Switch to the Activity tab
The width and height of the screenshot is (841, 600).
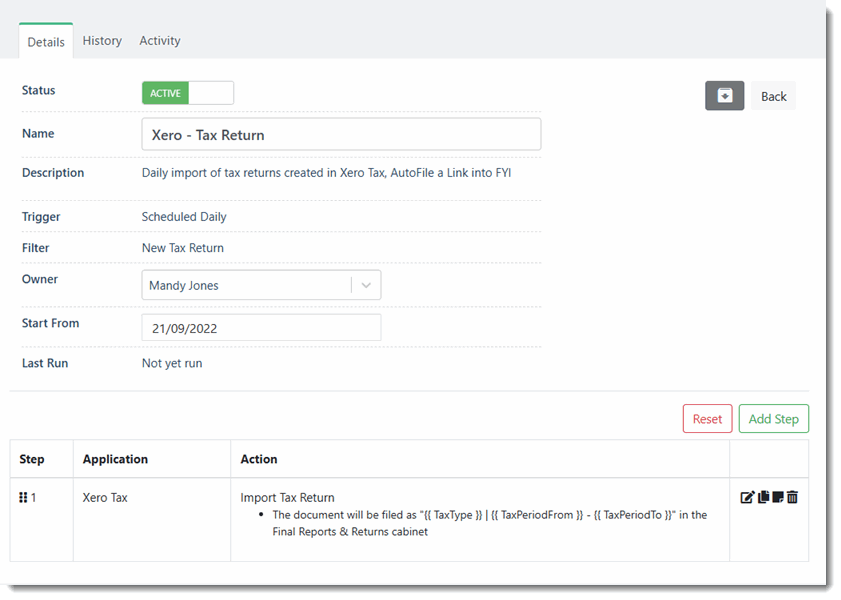[160, 41]
